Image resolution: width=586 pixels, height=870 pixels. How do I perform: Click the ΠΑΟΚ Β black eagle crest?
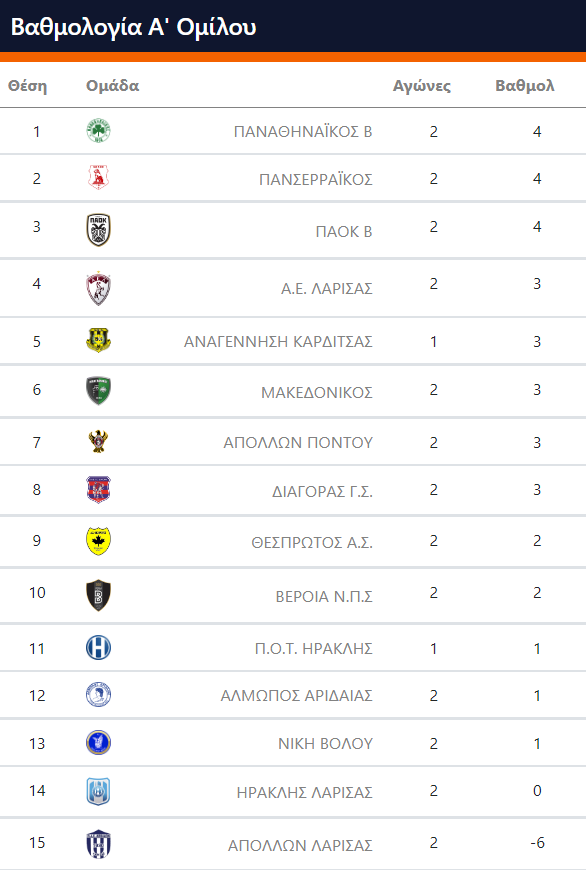(x=99, y=230)
